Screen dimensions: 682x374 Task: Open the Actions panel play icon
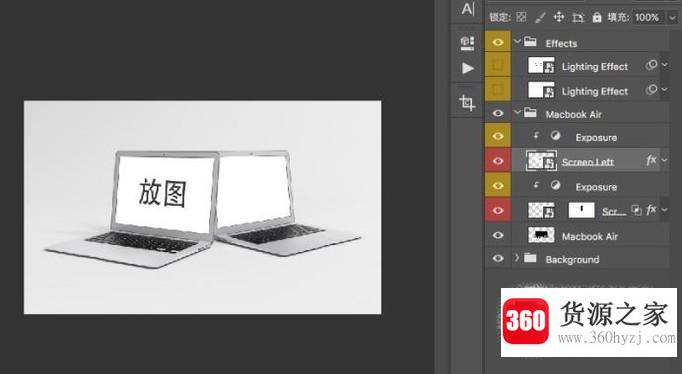[x=468, y=68]
